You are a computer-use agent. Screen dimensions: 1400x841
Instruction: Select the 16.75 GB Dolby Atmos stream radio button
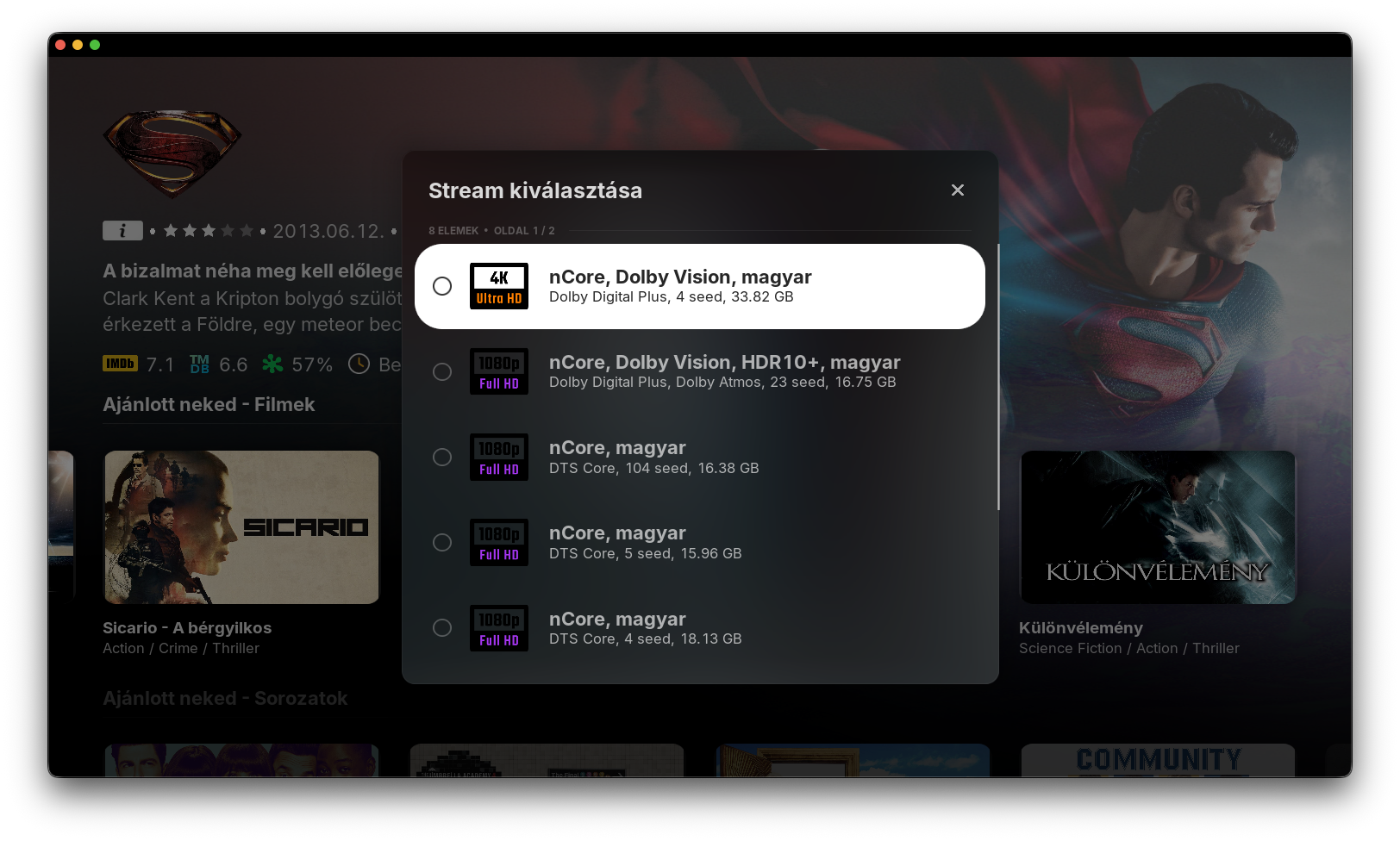click(442, 371)
